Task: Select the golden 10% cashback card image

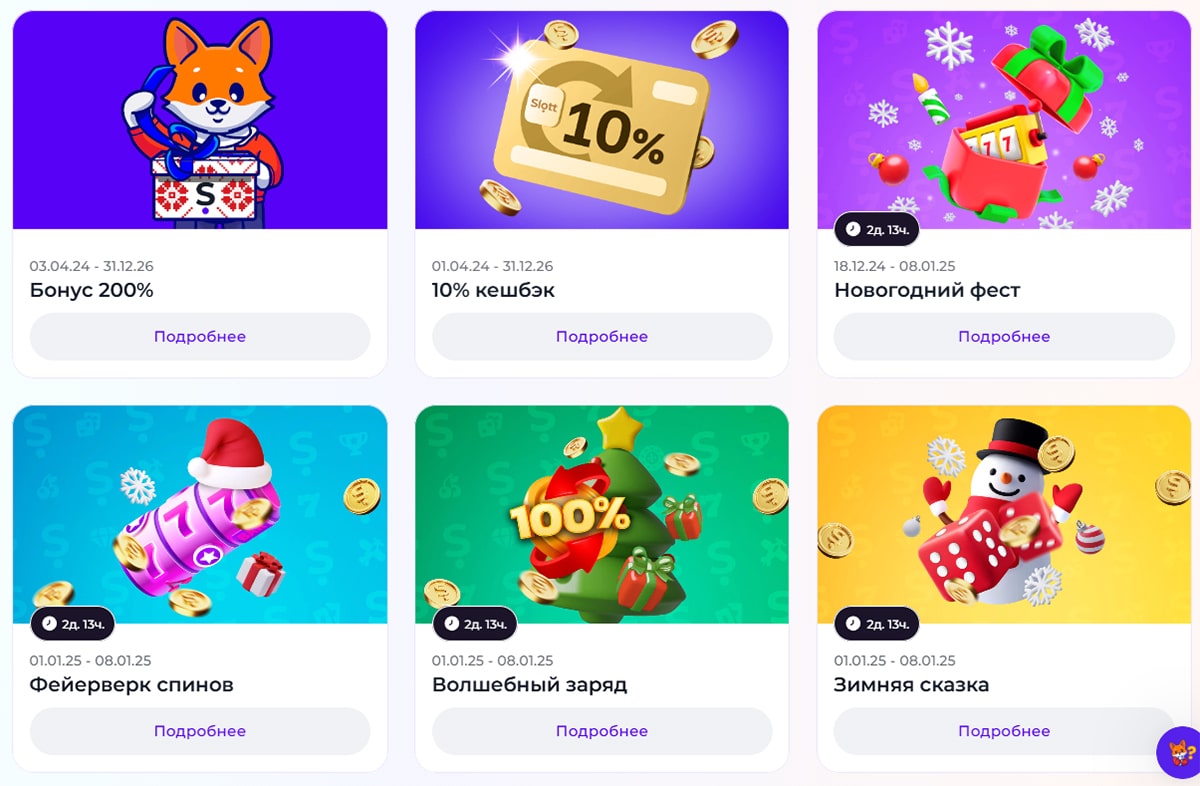Action: (602, 120)
